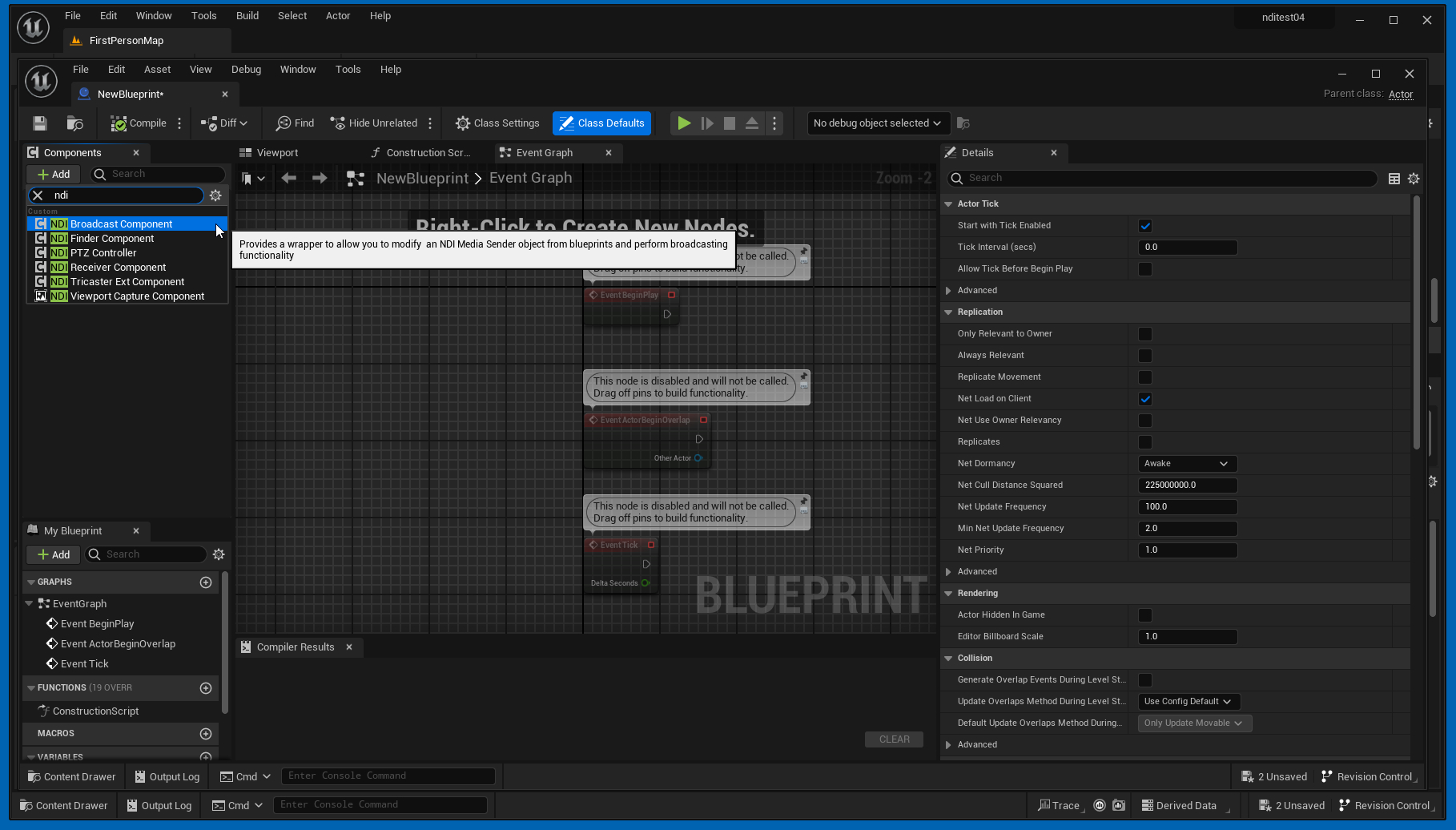Add new graph with plus icon

[206, 582]
